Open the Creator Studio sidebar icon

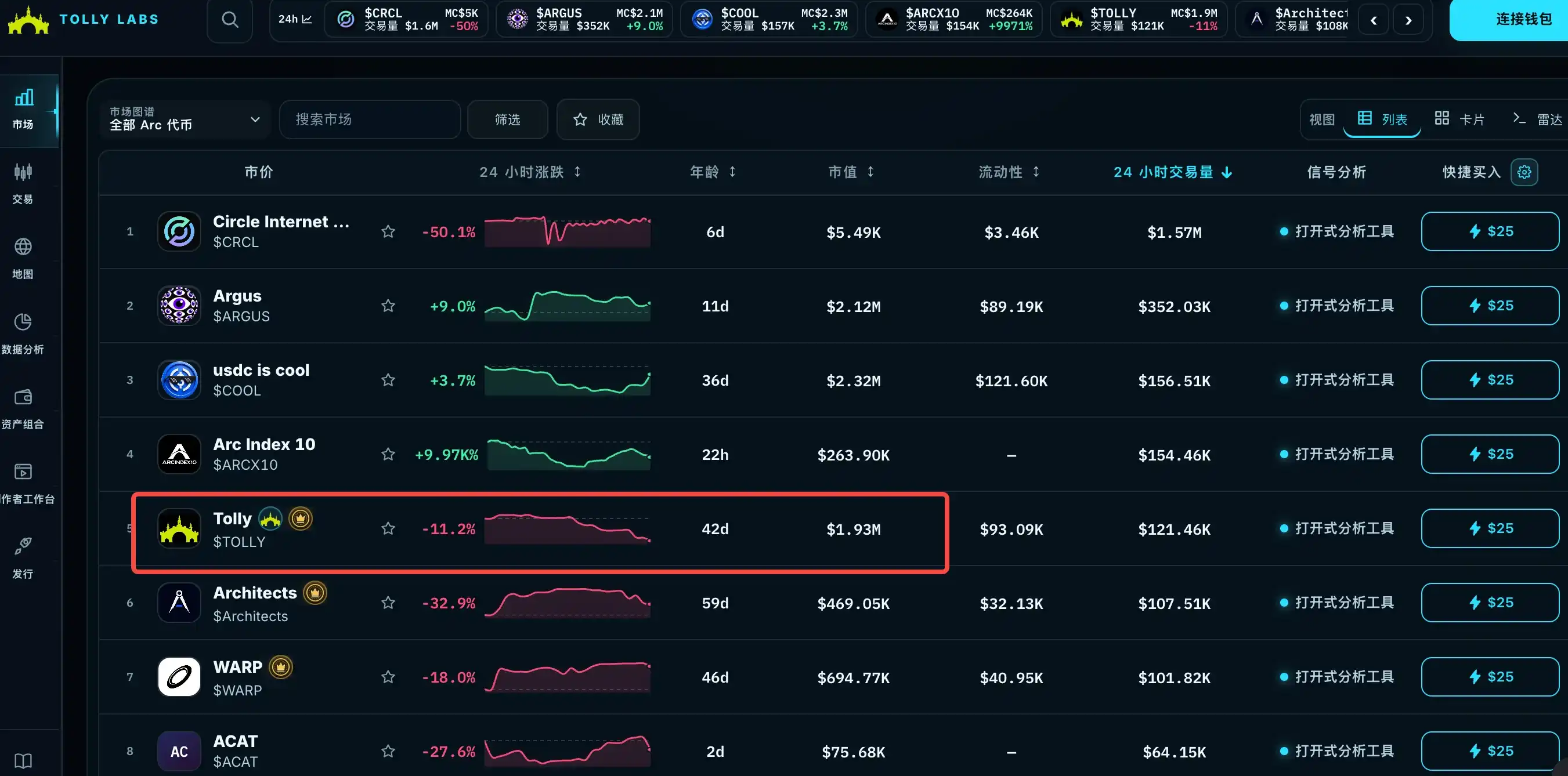[23, 483]
